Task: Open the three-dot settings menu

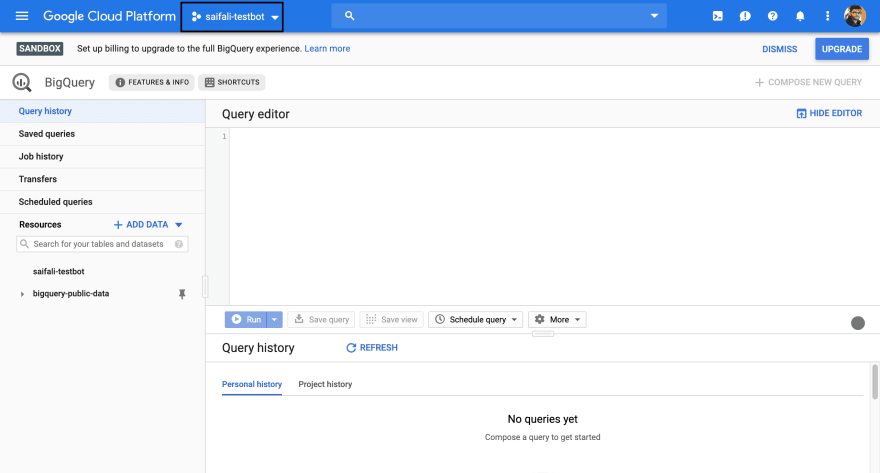Action: coord(827,16)
